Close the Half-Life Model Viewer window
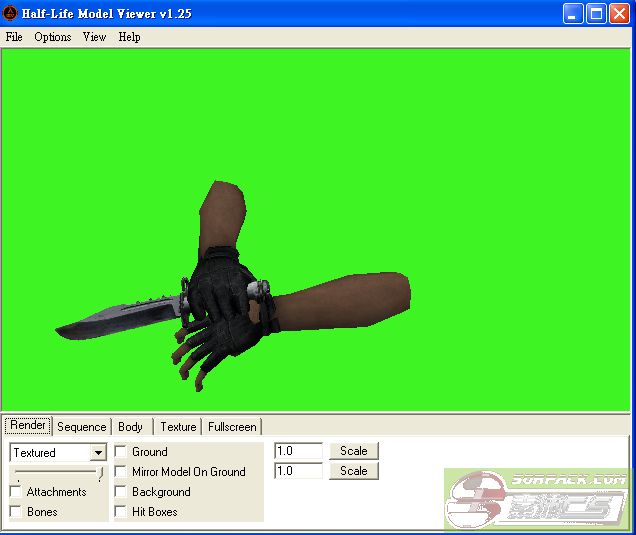Image resolution: width=636 pixels, height=535 pixels. click(619, 13)
